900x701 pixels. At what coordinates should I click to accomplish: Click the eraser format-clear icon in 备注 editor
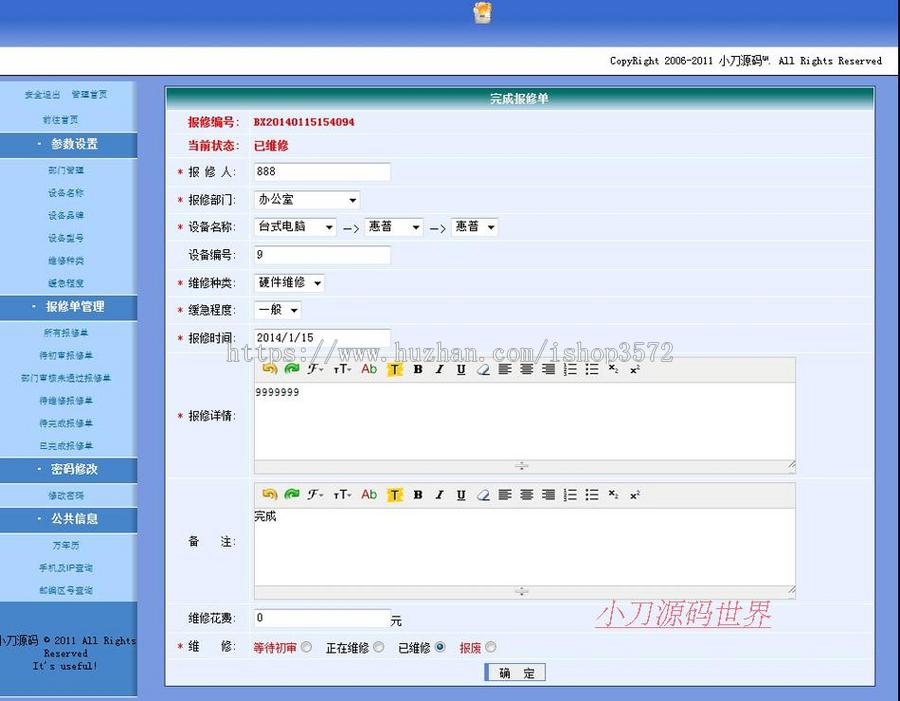point(485,494)
